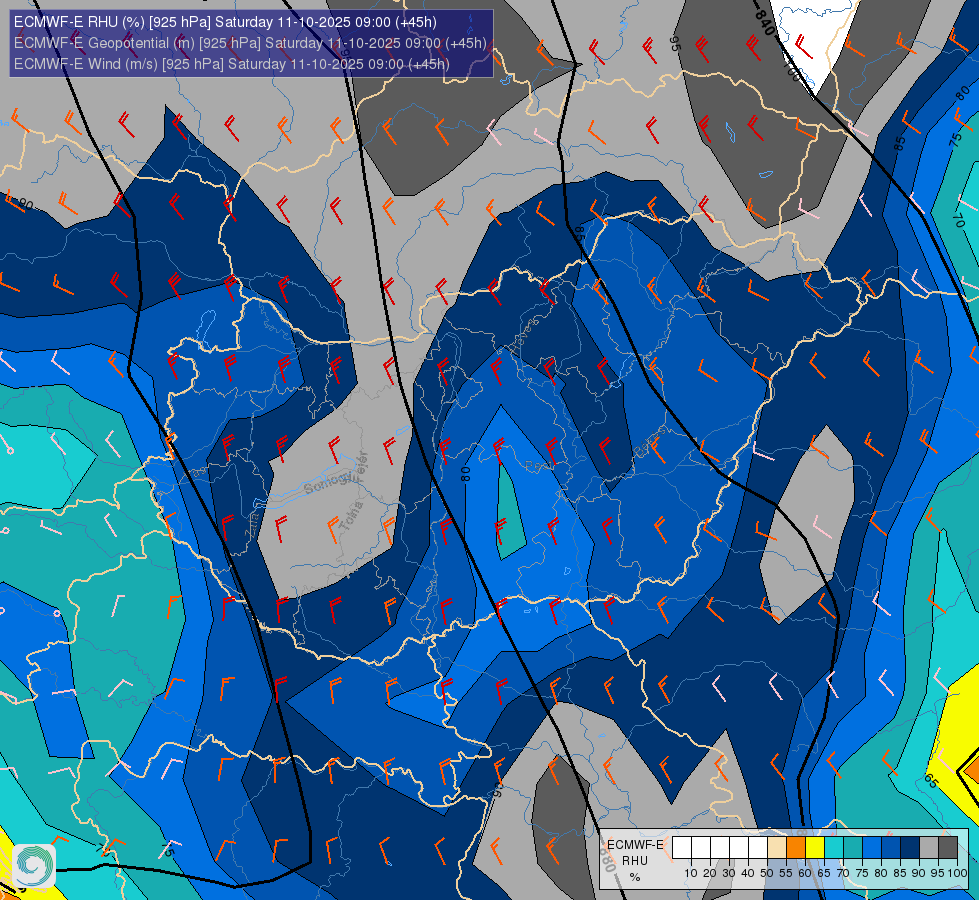This screenshot has width=979, height=900.
Task: Select the yellow 60–65% legend swatch
Action: point(815,847)
